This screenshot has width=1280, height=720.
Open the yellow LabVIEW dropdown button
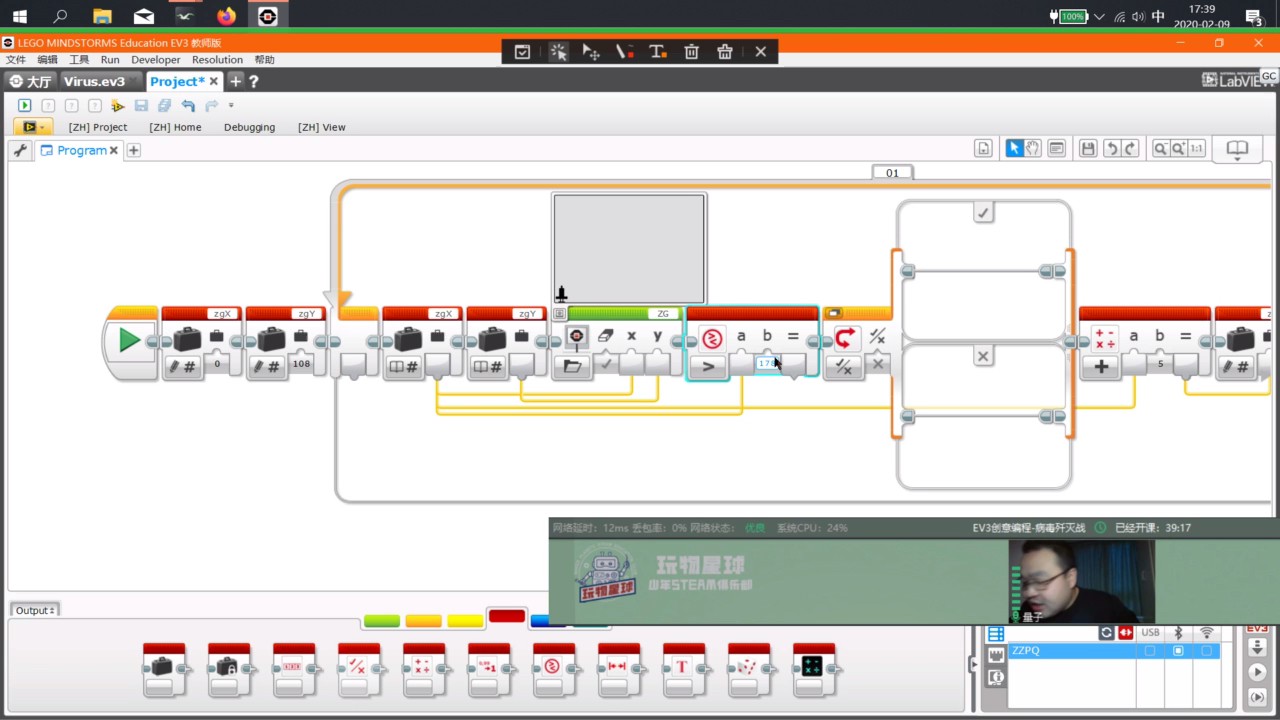point(32,127)
